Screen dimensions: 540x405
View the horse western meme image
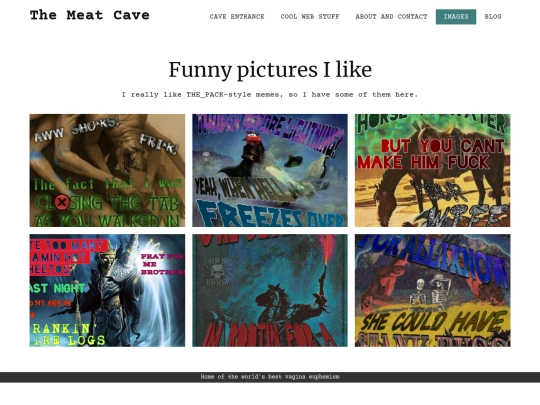click(x=433, y=170)
